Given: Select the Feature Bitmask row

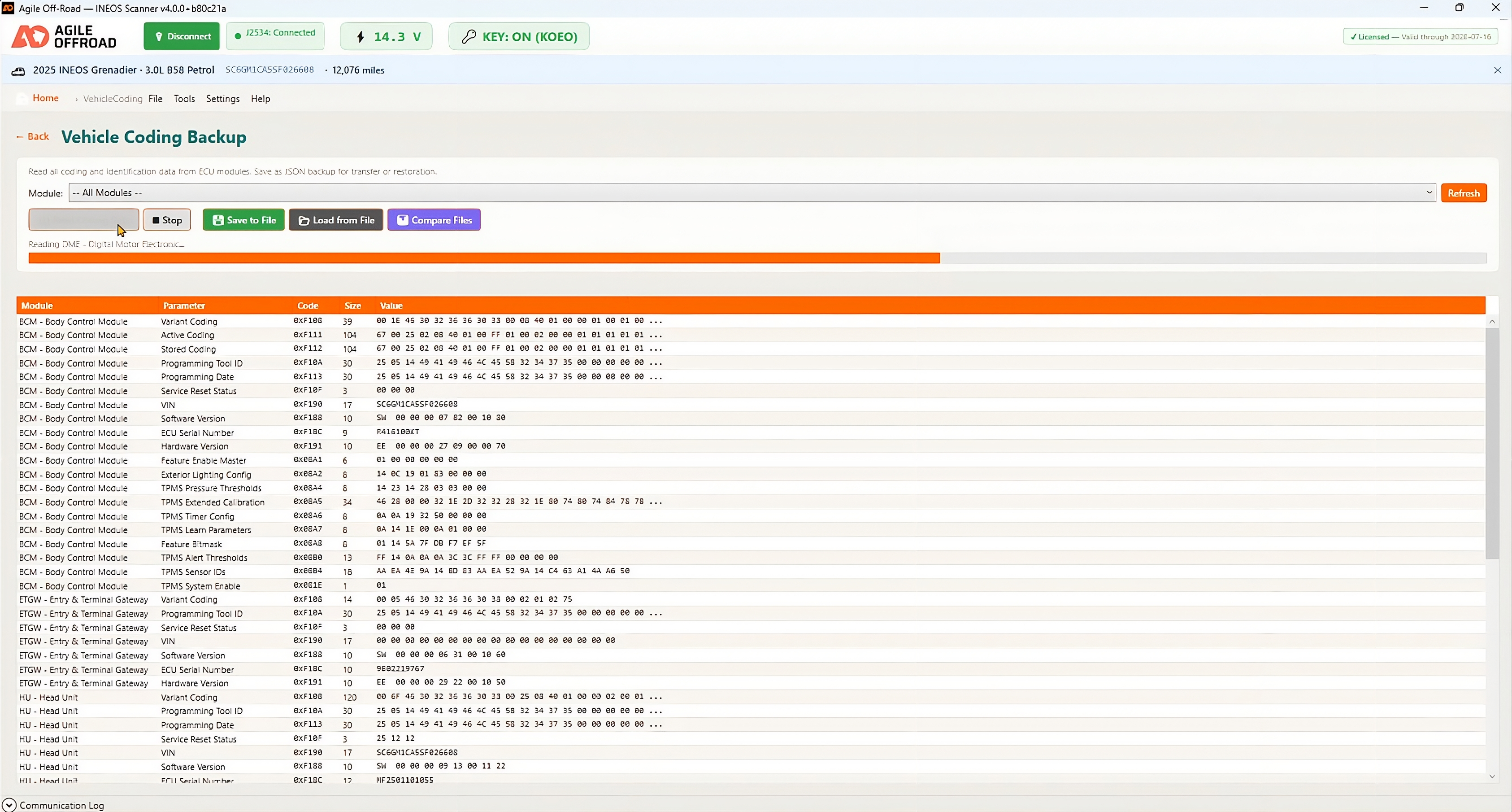Looking at the screenshot, I should coord(752,544).
